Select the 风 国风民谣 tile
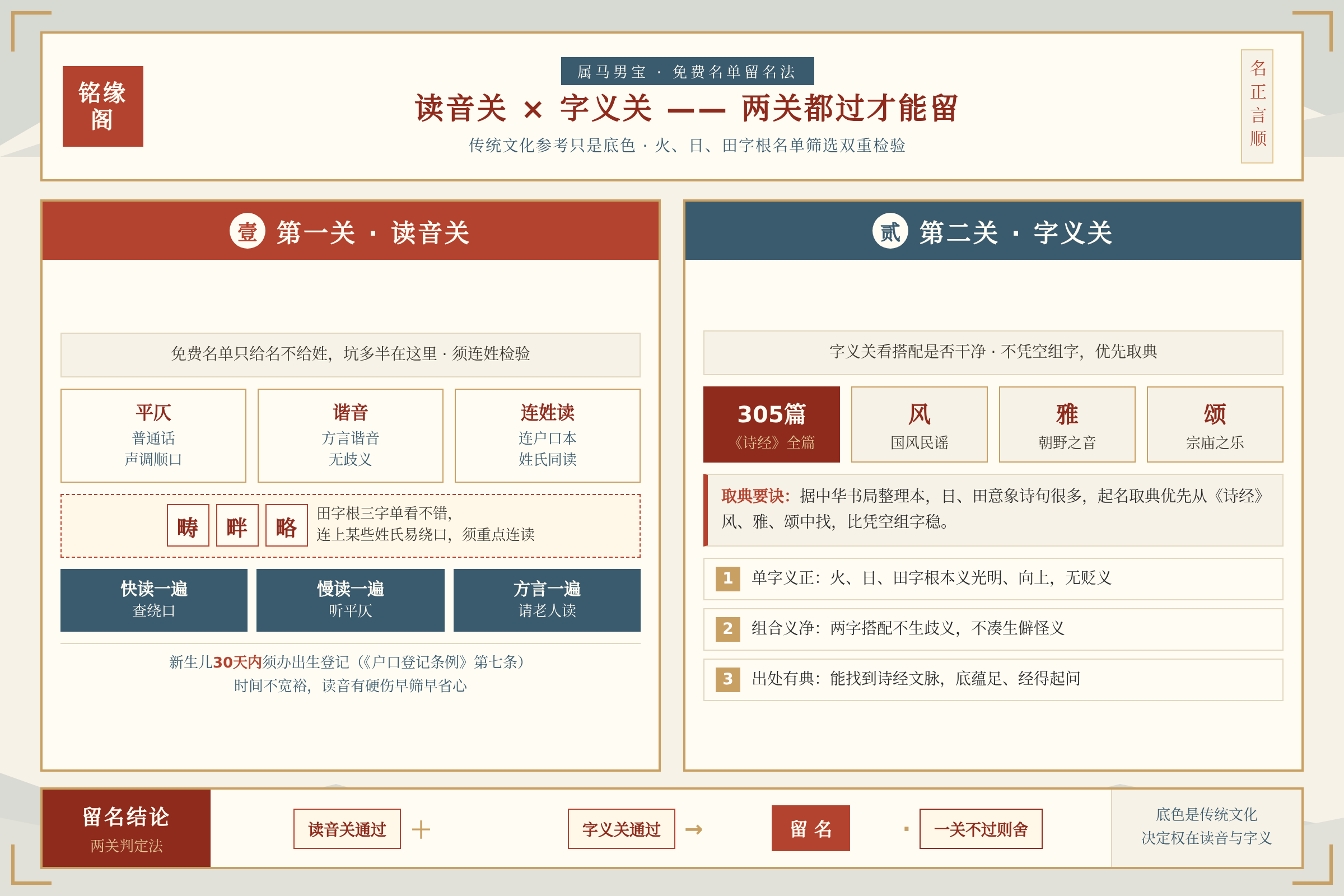Screen dimensions: 1344x896 tap(920, 424)
